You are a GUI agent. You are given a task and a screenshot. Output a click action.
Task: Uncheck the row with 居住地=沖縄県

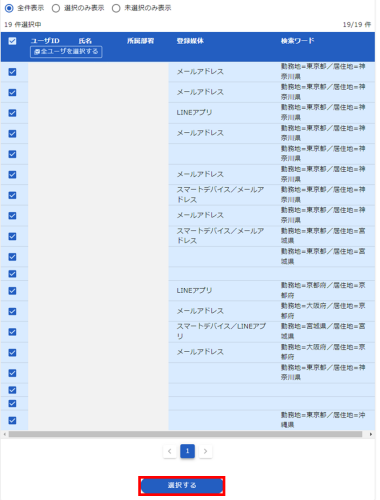tap(12, 420)
